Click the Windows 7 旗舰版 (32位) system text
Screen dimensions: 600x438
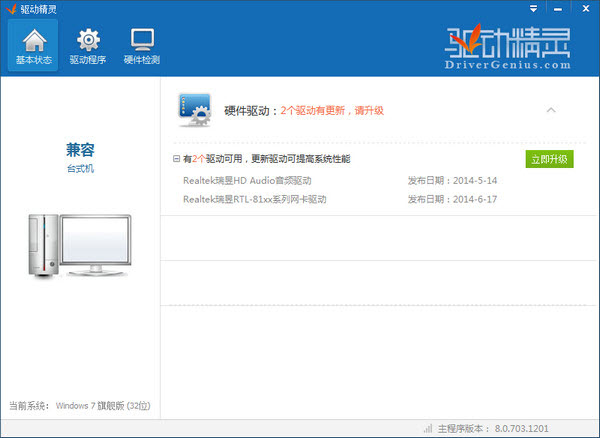point(103,406)
